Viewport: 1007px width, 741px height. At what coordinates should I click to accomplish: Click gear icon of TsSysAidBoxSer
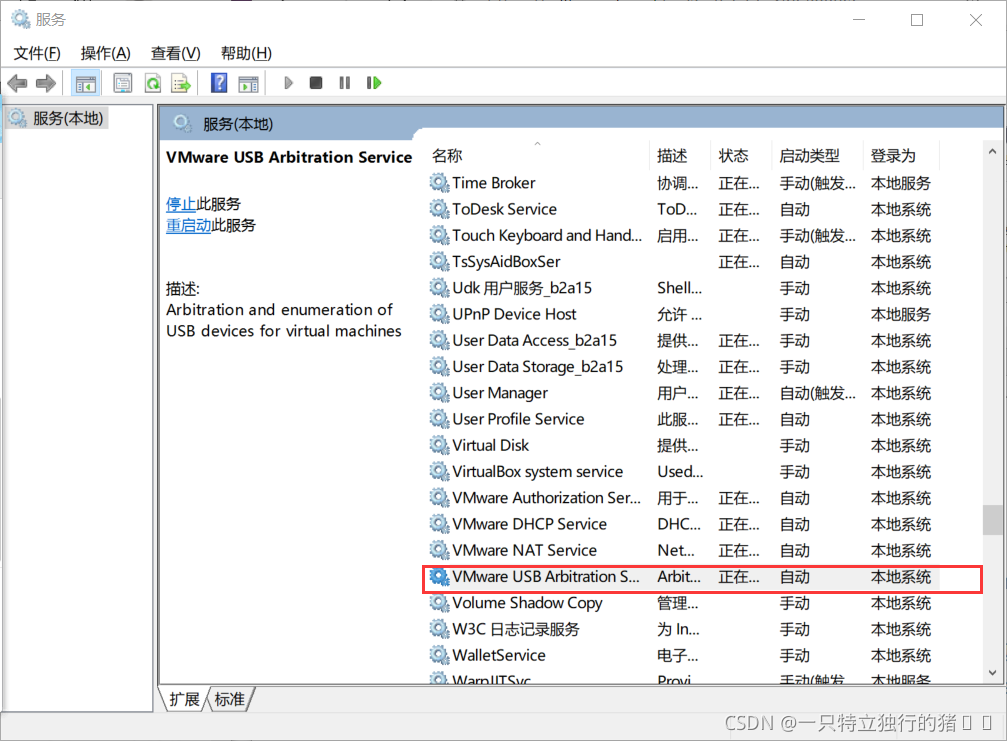(439, 262)
